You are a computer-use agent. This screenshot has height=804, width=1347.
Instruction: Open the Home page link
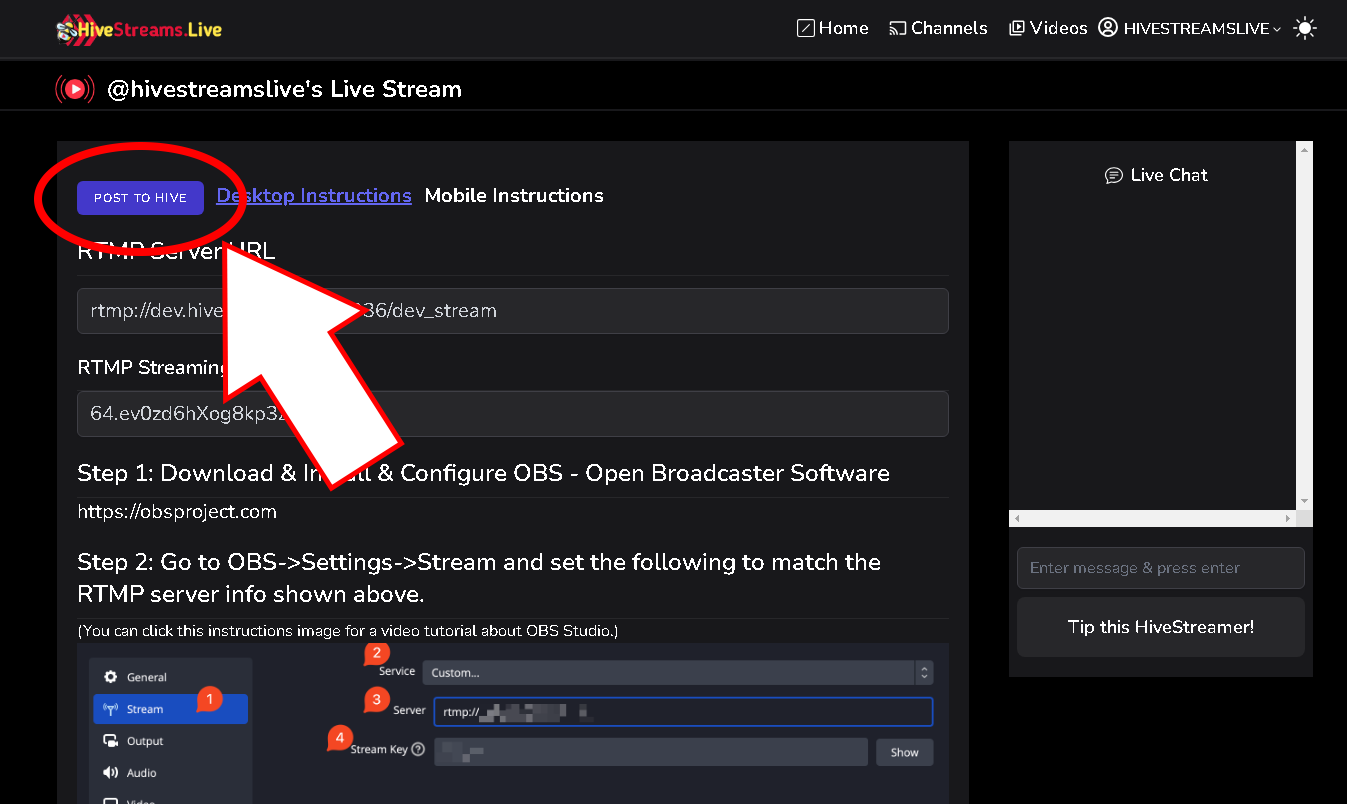point(832,28)
